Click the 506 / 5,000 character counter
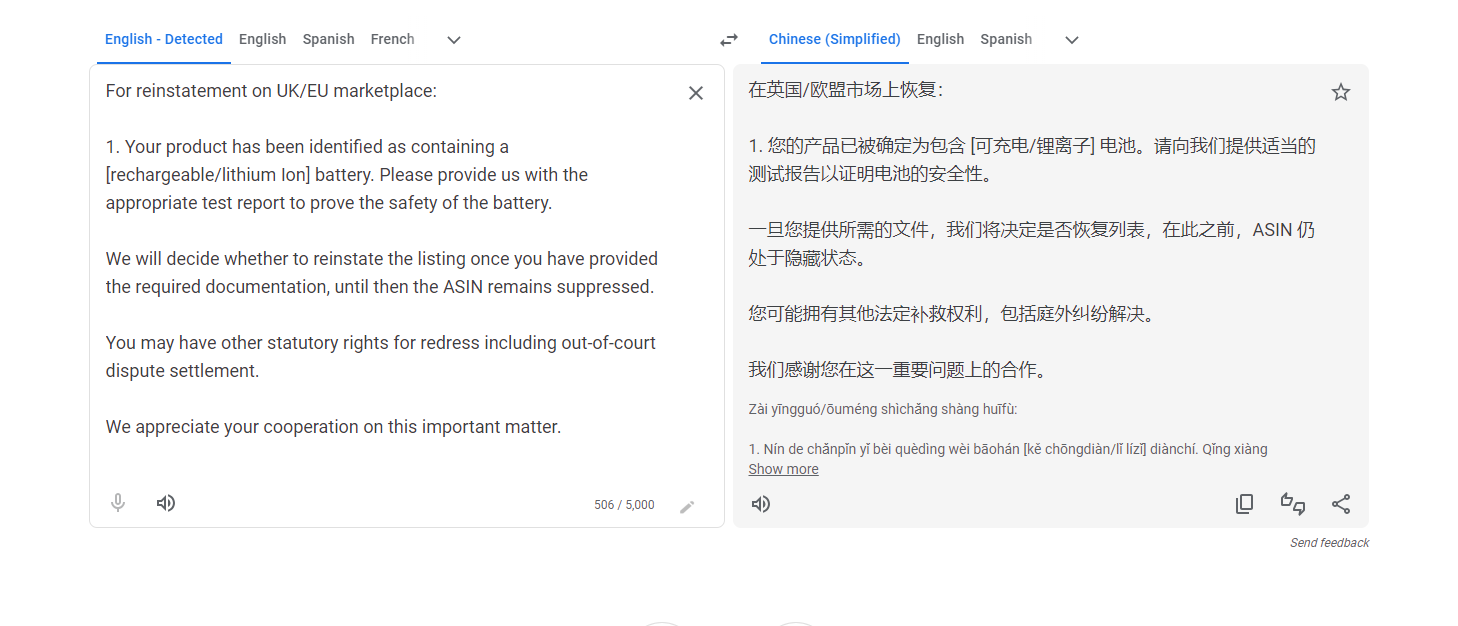The image size is (1458, 626). [624, 505]
